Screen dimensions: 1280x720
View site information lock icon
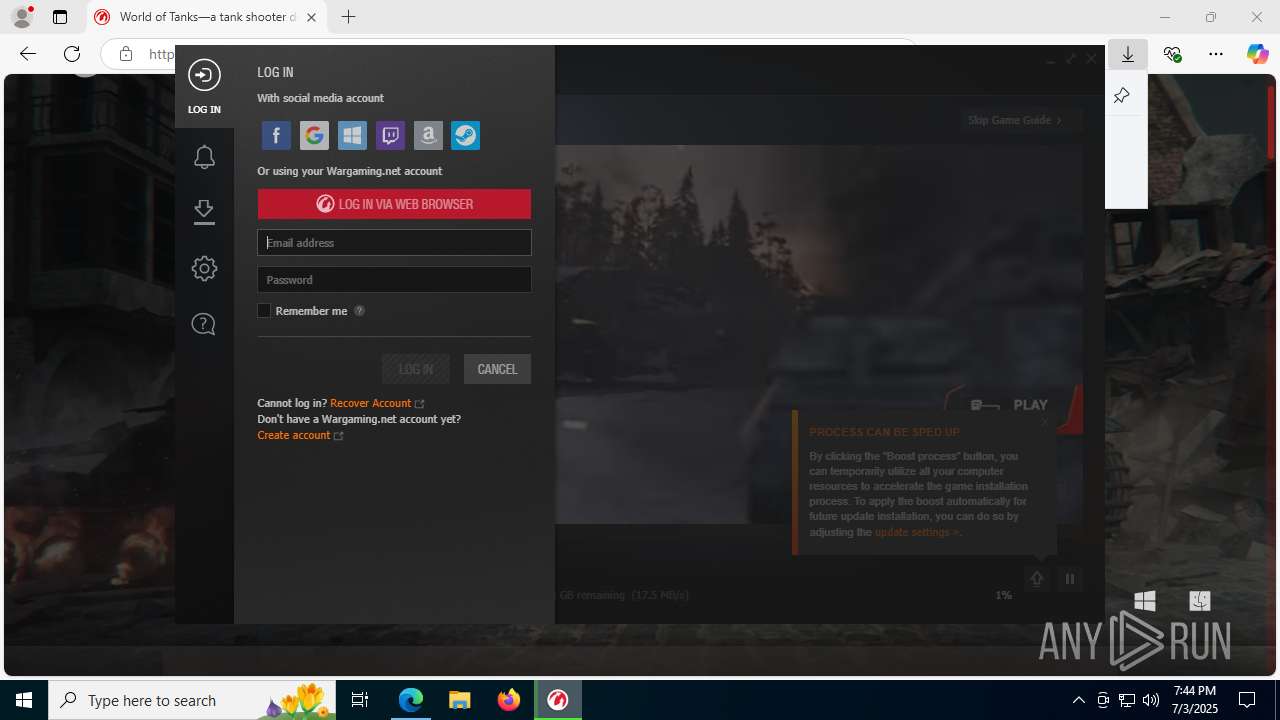coord(126,54)
